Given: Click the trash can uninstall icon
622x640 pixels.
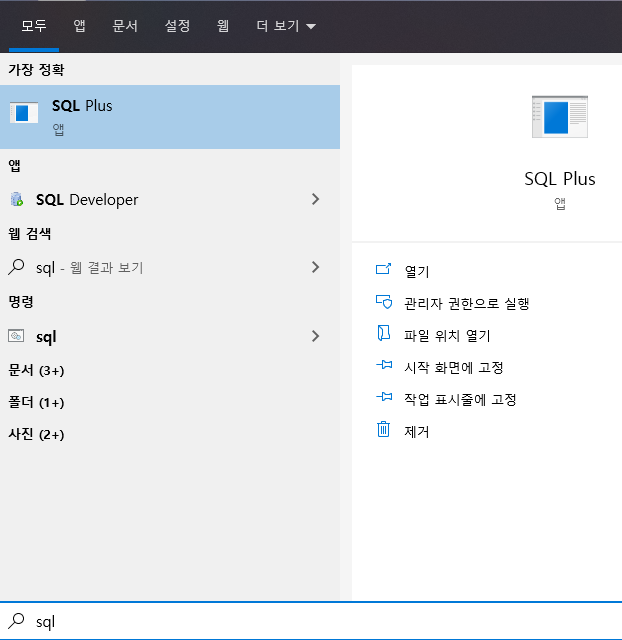Looking at the screenshot, I should click(383, 429).
